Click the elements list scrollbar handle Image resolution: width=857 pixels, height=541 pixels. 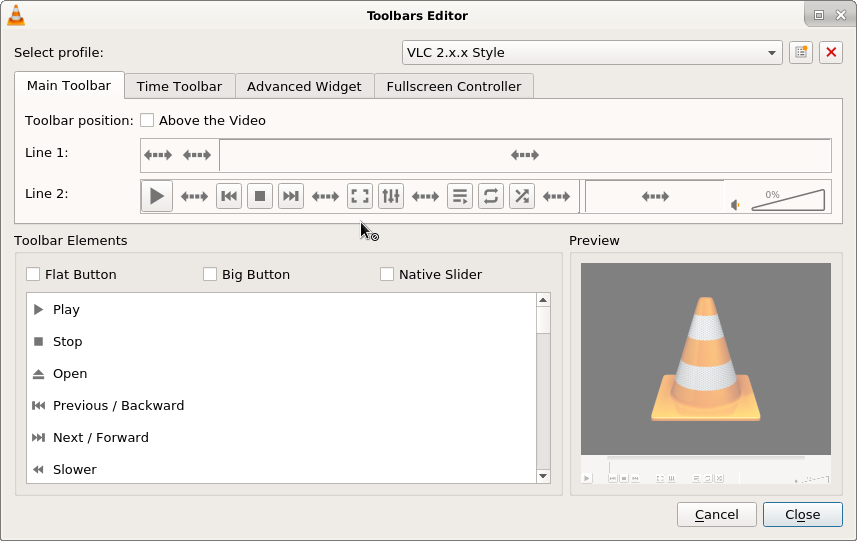click(543, 320)
